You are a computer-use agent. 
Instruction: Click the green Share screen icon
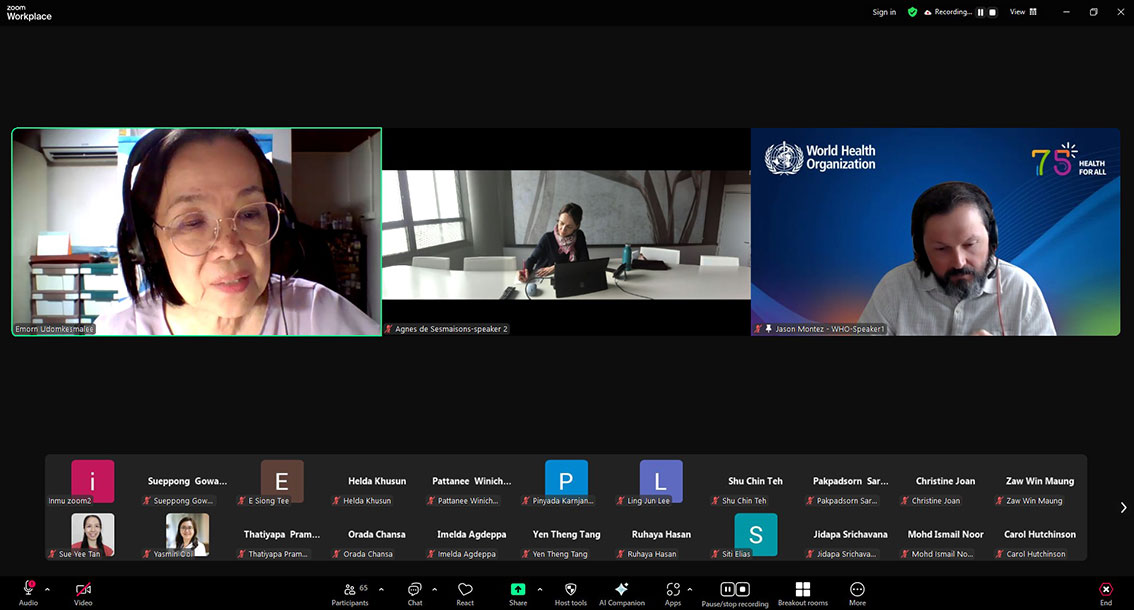[517, 590]
